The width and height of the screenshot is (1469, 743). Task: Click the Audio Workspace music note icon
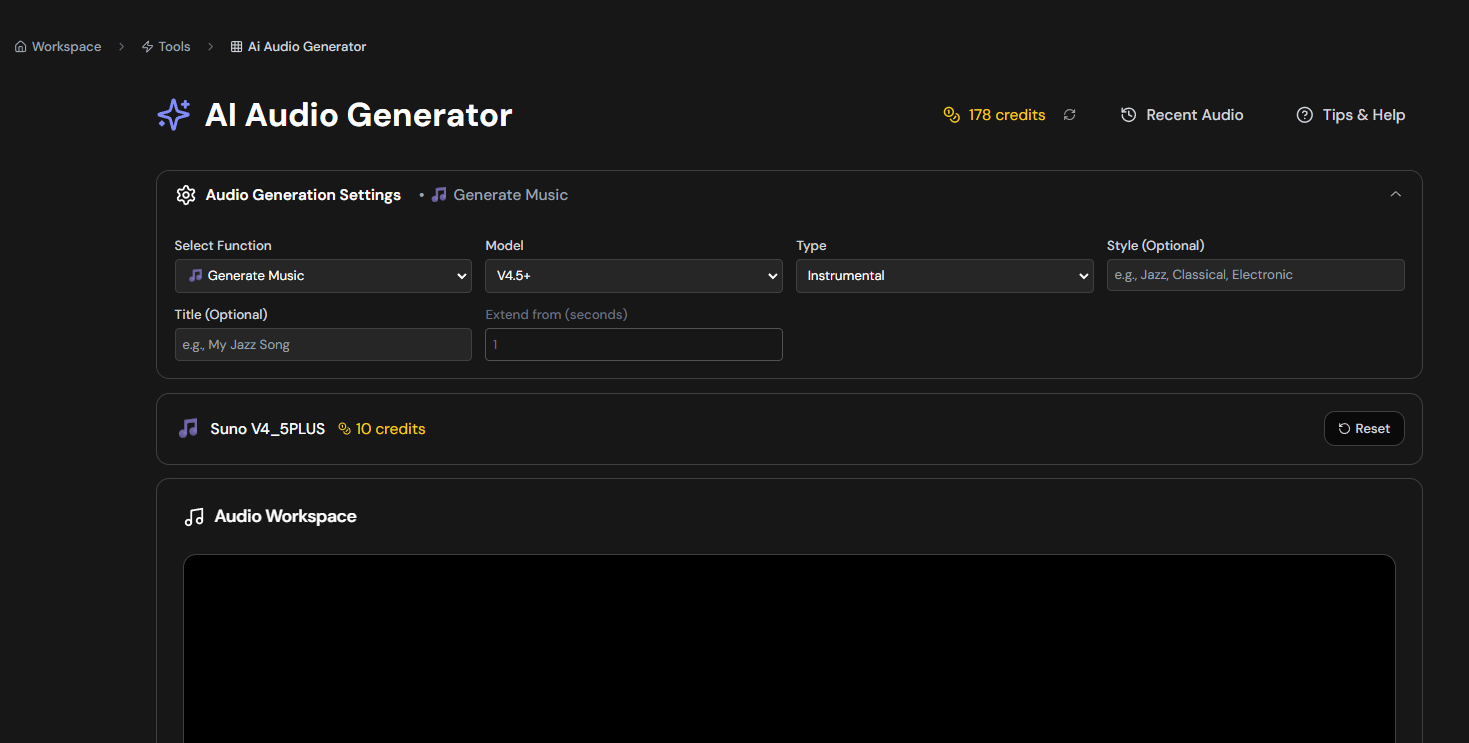(194, 517)
